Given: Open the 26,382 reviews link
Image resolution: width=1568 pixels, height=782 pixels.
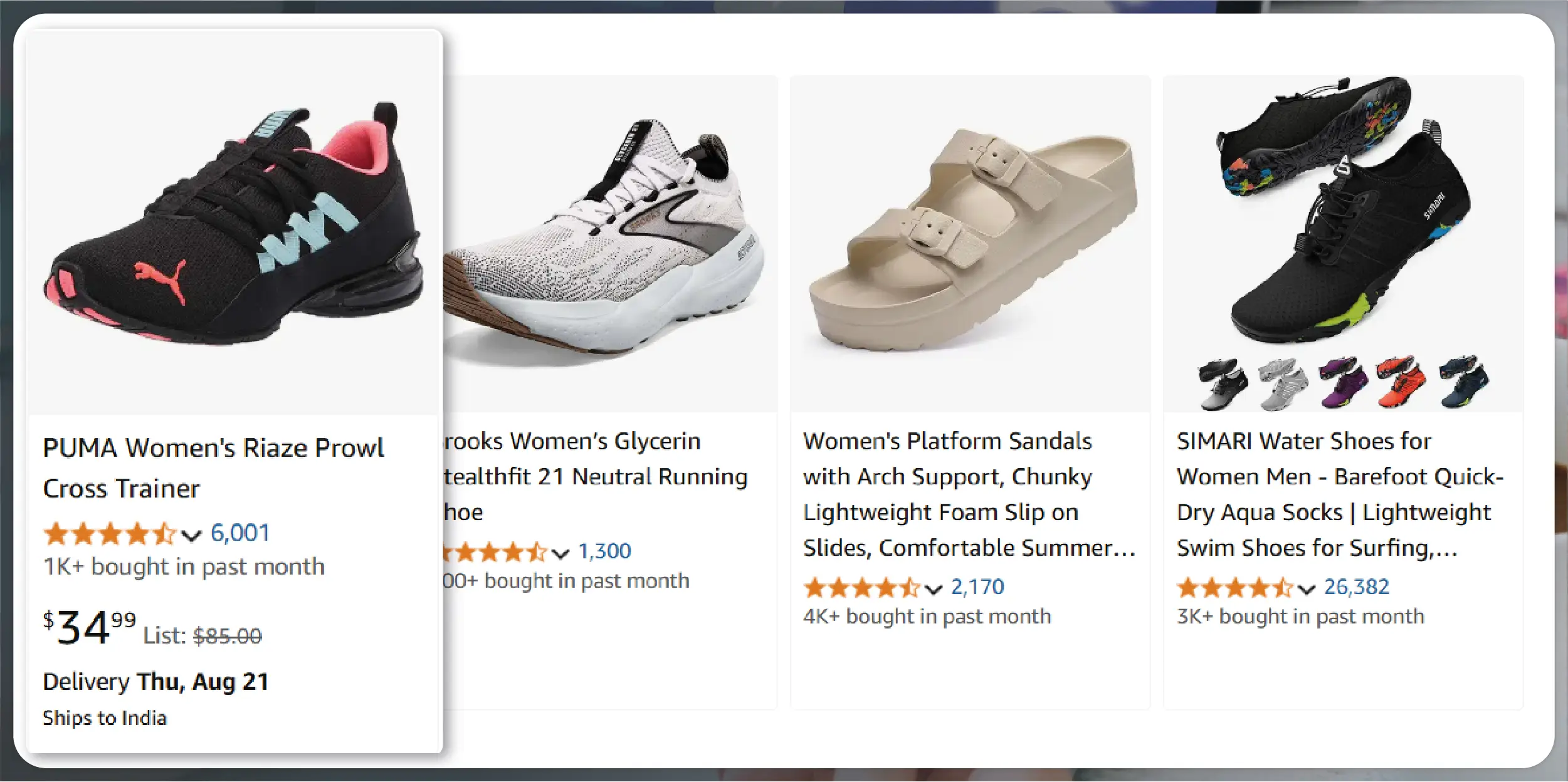Looking at the screenshot, I should tap(1356, 586).
